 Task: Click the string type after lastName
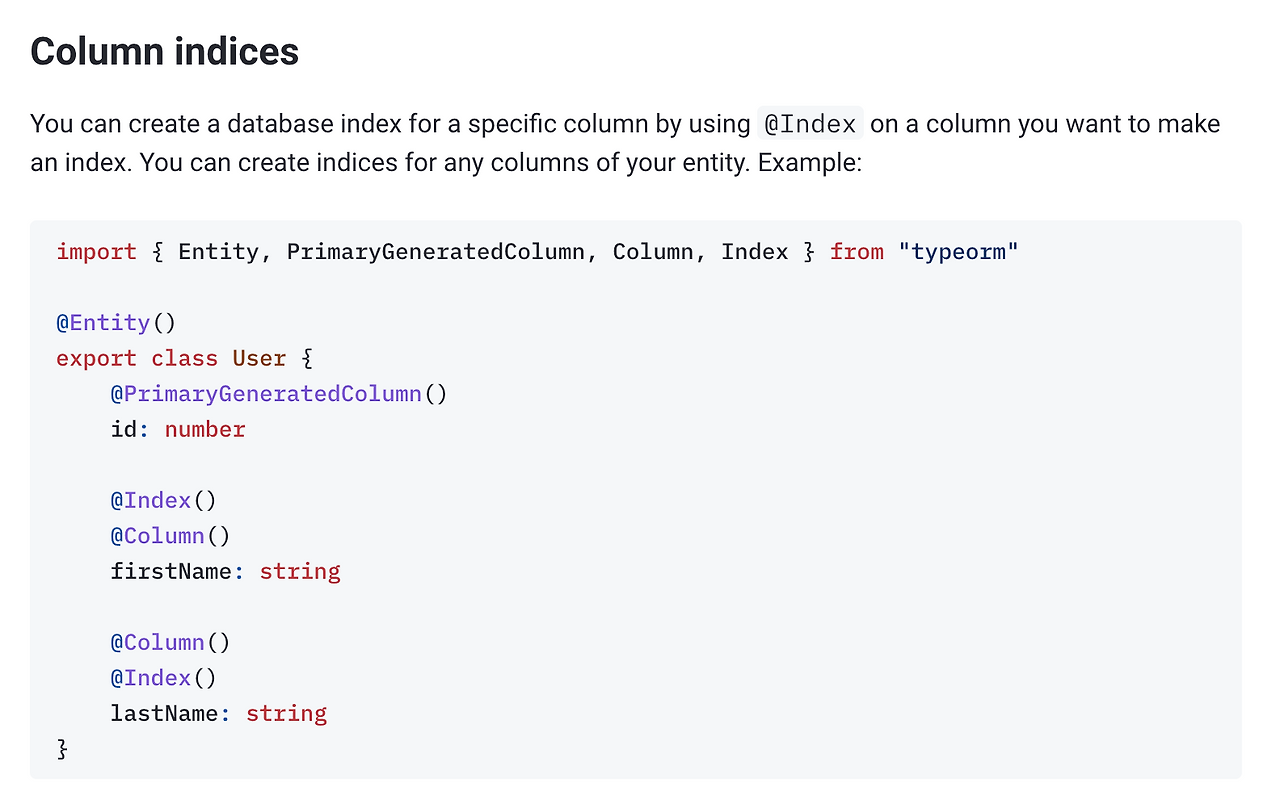(286, 714)
